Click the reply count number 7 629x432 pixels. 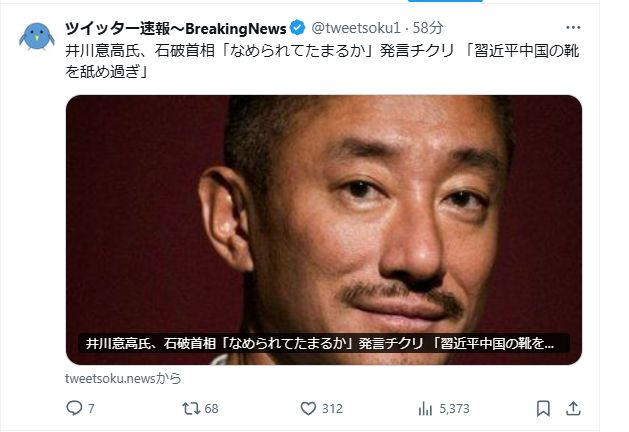[91, 409]
